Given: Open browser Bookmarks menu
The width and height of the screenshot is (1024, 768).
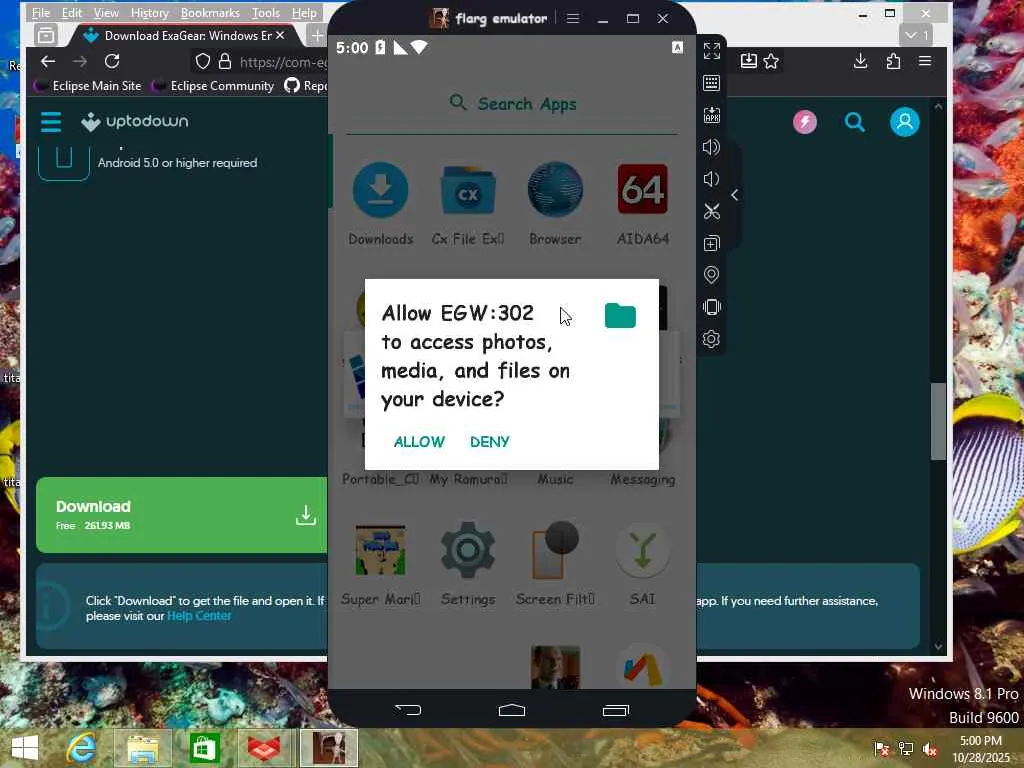Looking at the screenshot, I should coord(210,12).
